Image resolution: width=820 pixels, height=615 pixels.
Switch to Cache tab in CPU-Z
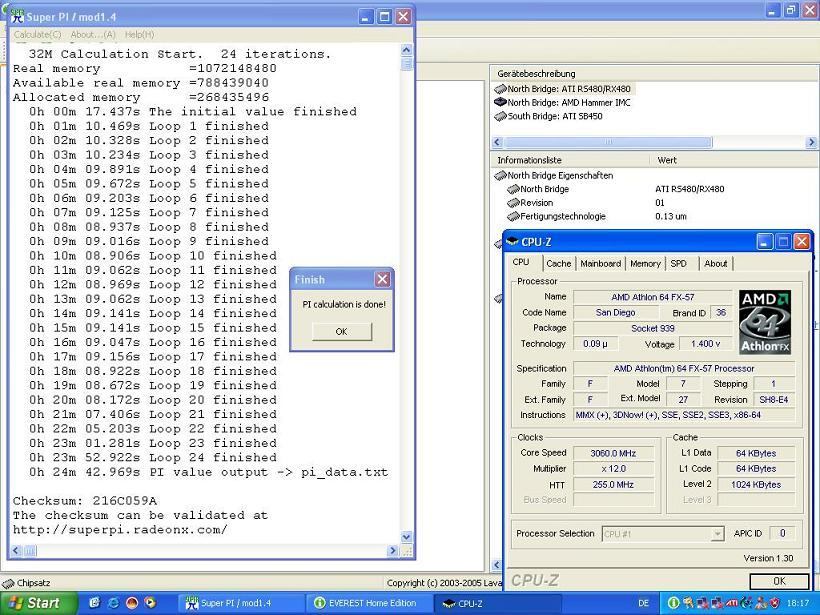click(x=559, y=264)
